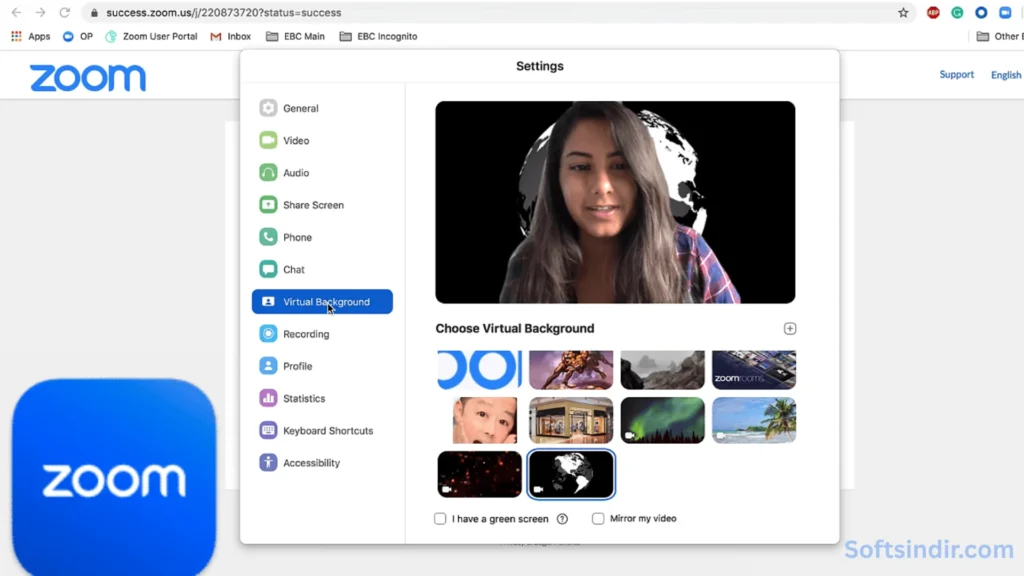Click the green screen help question mark
Image resolution: width=1024 pixels, height=576 pixels.
562,519
